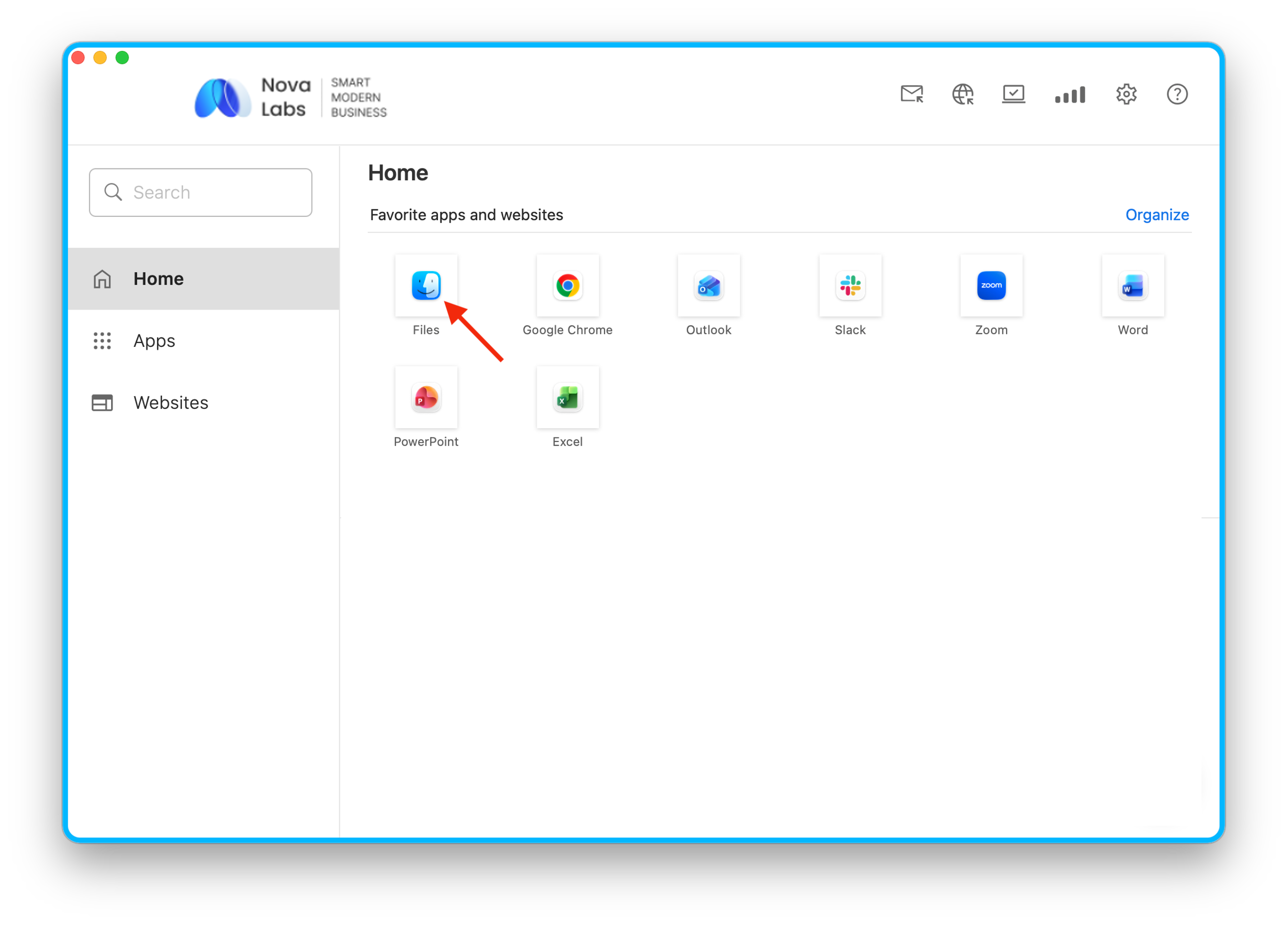Click the Apps grid icon in sidebar
This screenshot has width=1288, height=925.
pos(102,340)
